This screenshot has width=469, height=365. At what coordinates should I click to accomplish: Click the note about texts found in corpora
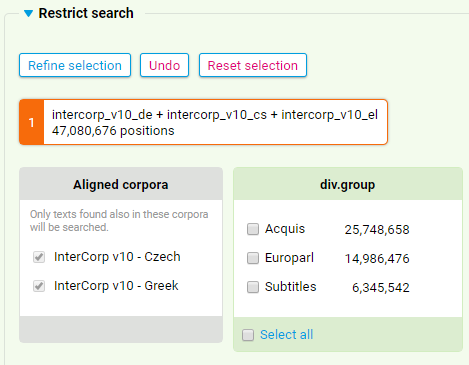tap(119, 221)
